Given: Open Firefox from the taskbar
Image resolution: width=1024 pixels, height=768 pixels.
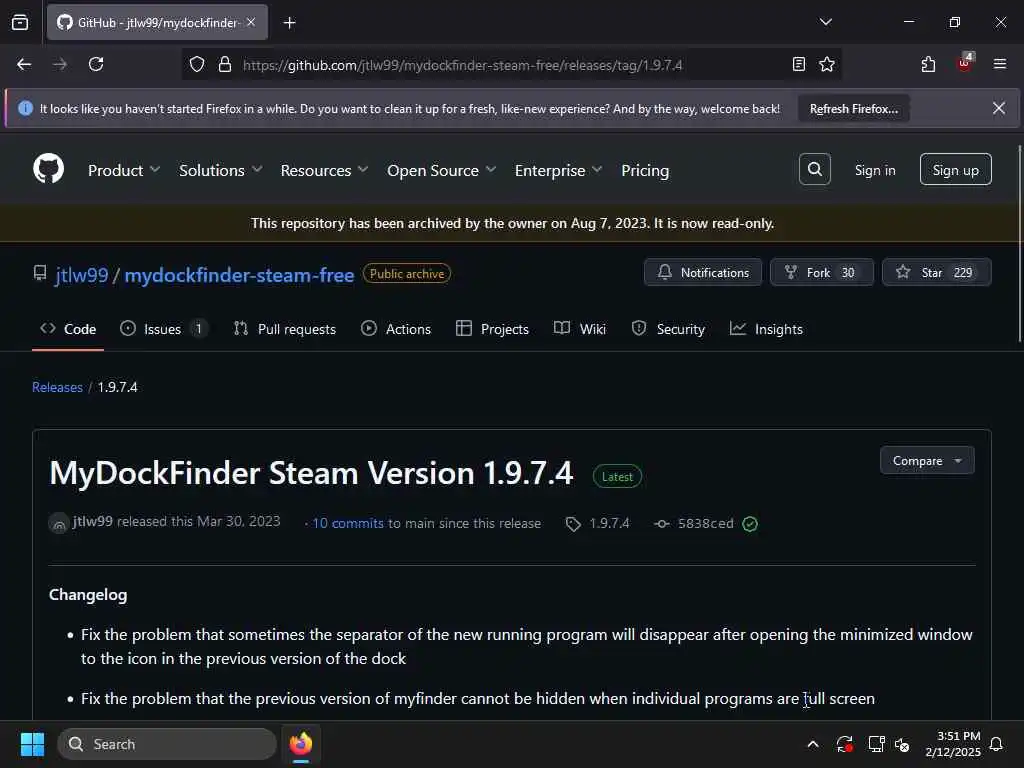Looking at the screenshot, I should pos(300,744).
